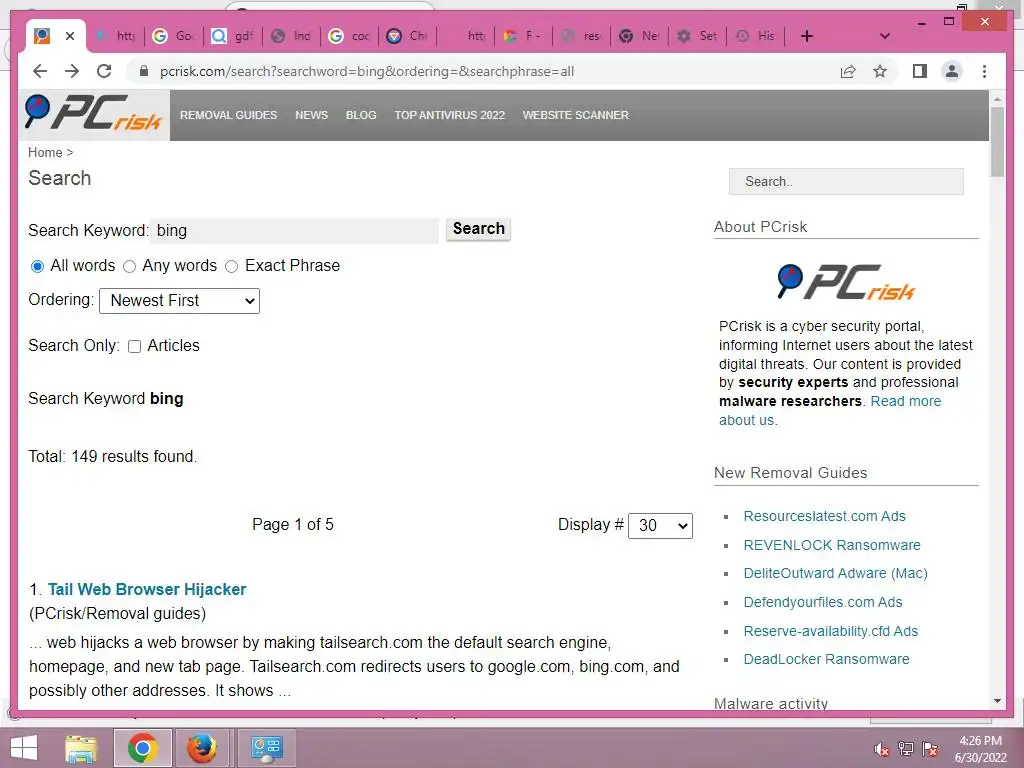Screen dimensions: 1024x768
Task: Select the Exact Phrase radio button
Action: [x=231, y=266]
